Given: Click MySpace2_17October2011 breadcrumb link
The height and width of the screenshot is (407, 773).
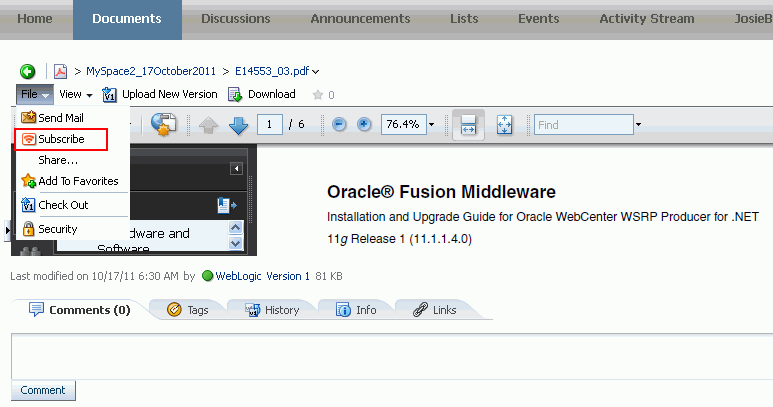Looking at the screenshot, I should pos(151,71).
